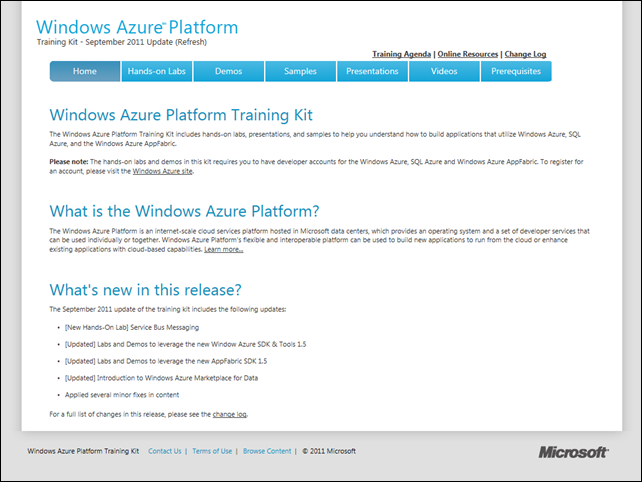Go to the Hands-on Labs tab
The image size is (642, 482).
coord(157,71)
